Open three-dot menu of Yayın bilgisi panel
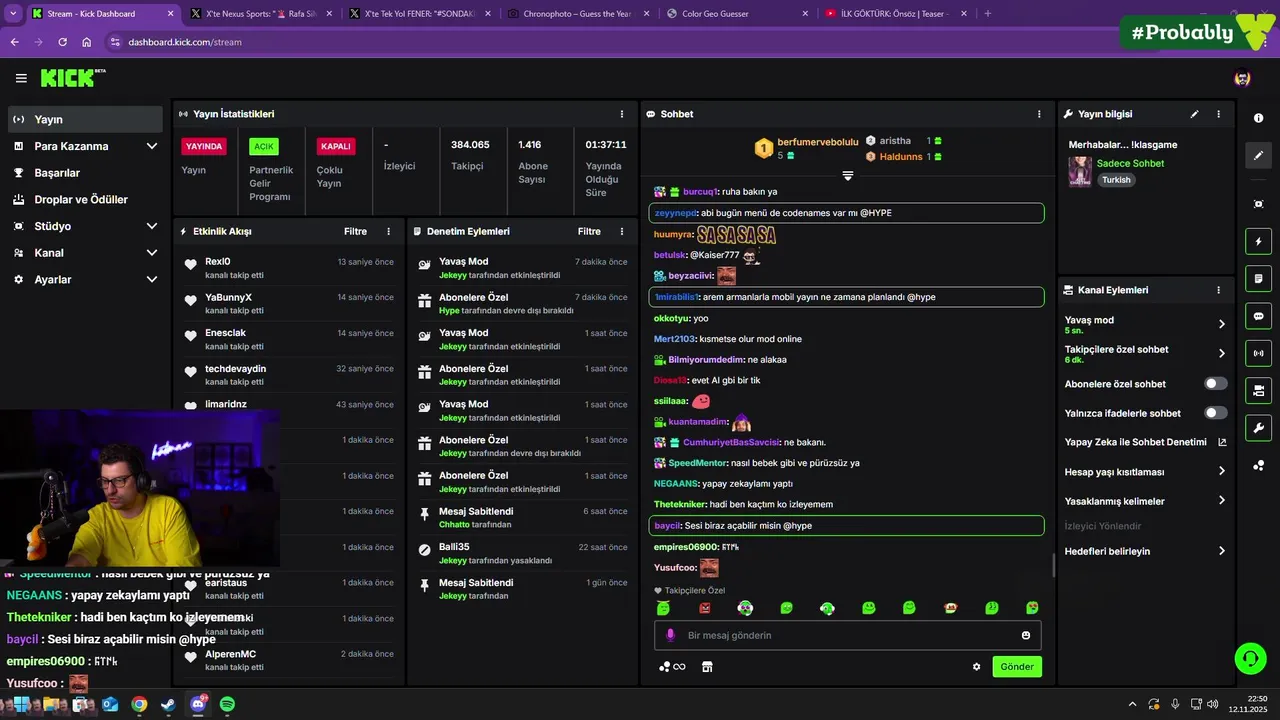This screenshot has width=1280, height=720. pyautogui.click(x=1218, y=114)
